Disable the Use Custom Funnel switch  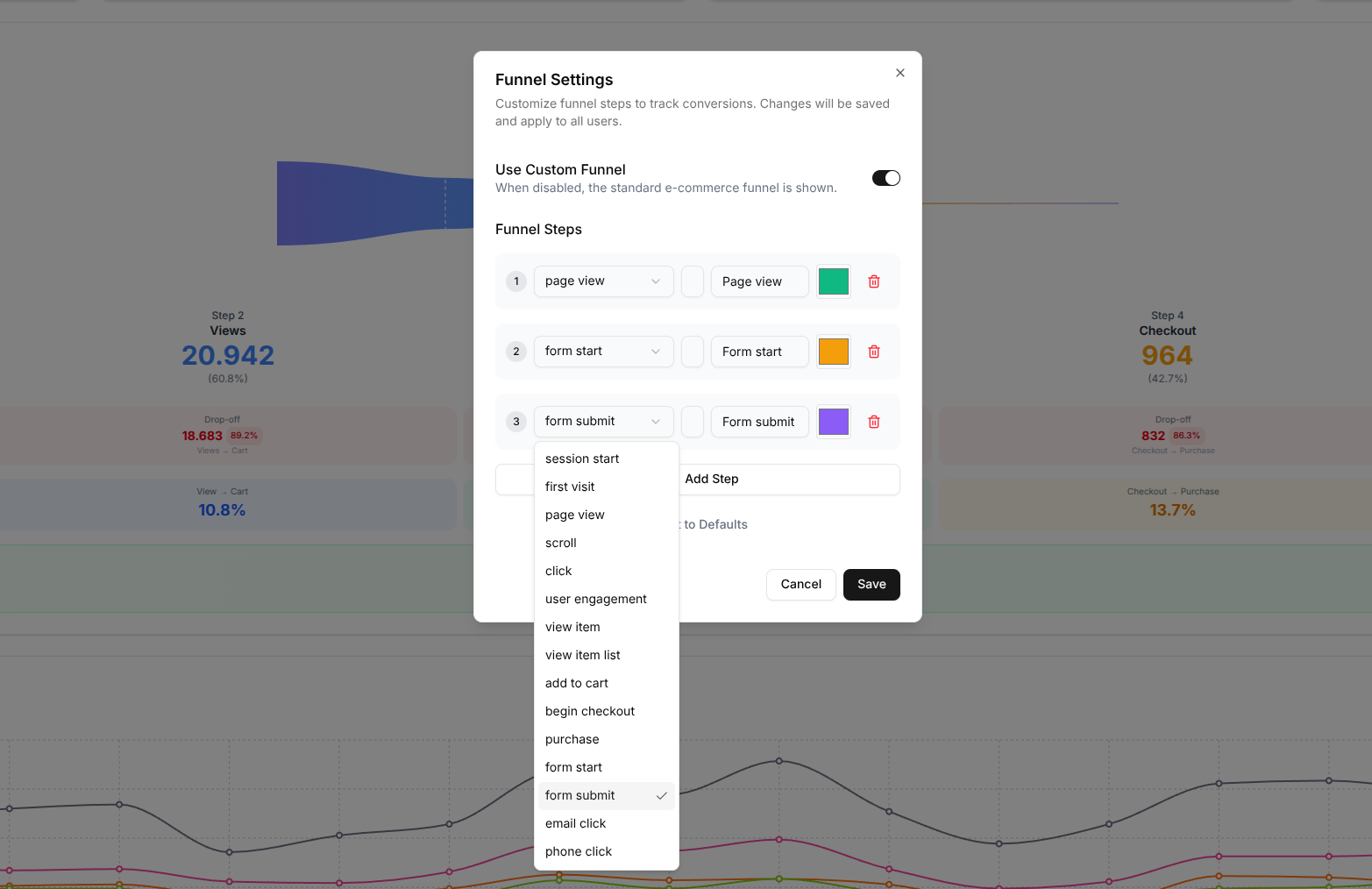pos(885,177)
